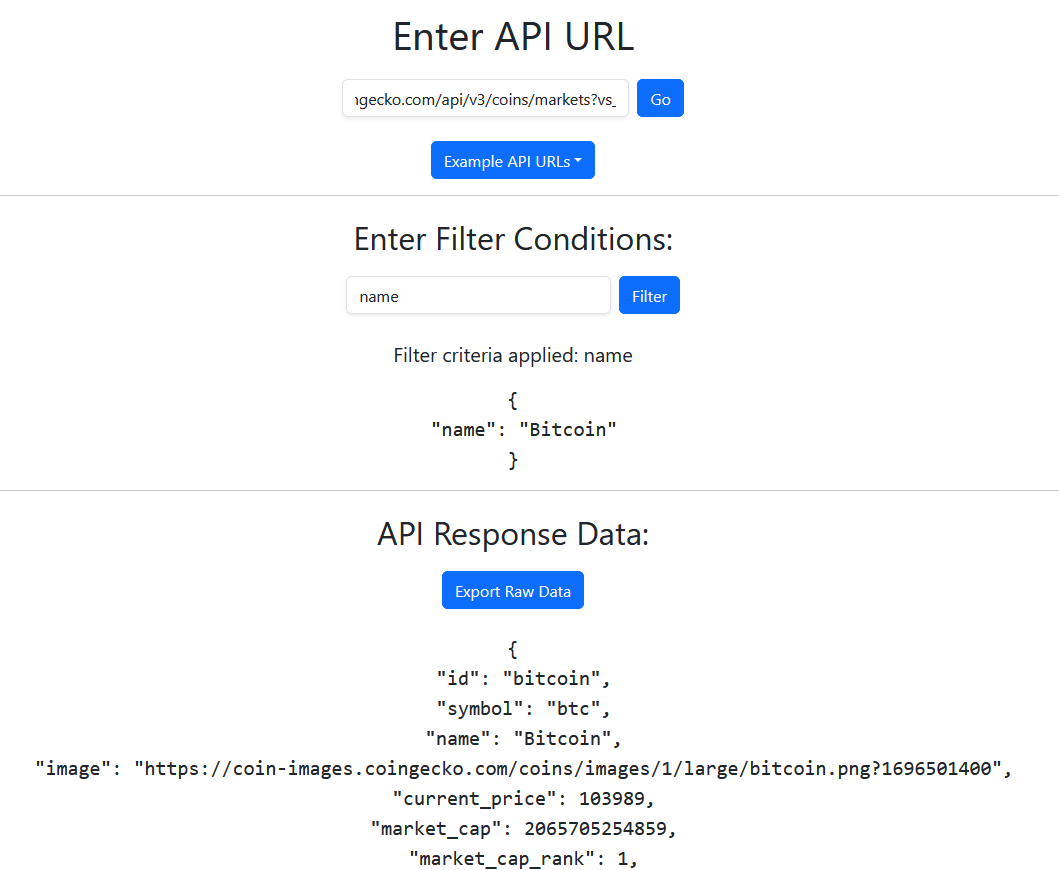1059x870 pixels.
Task: Click Export Raw Data
Action: pos(512,590)
